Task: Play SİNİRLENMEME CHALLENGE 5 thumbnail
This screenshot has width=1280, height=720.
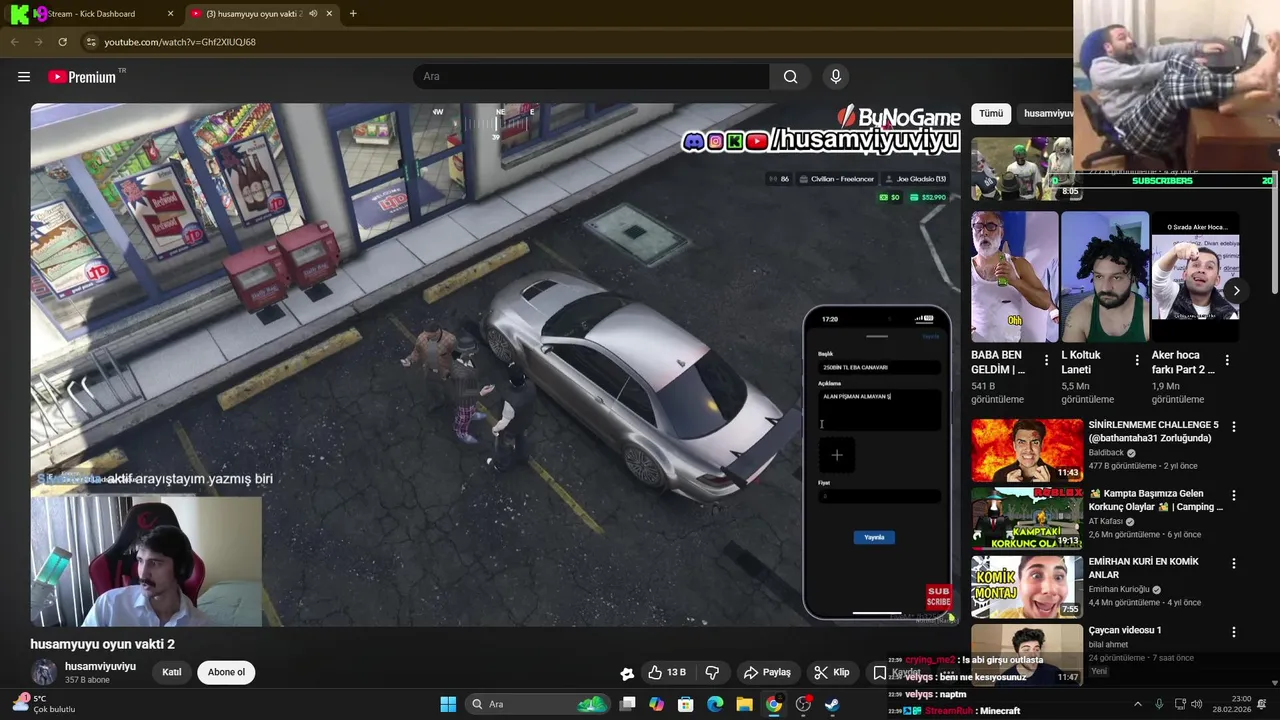Action: click(1027, 450)
